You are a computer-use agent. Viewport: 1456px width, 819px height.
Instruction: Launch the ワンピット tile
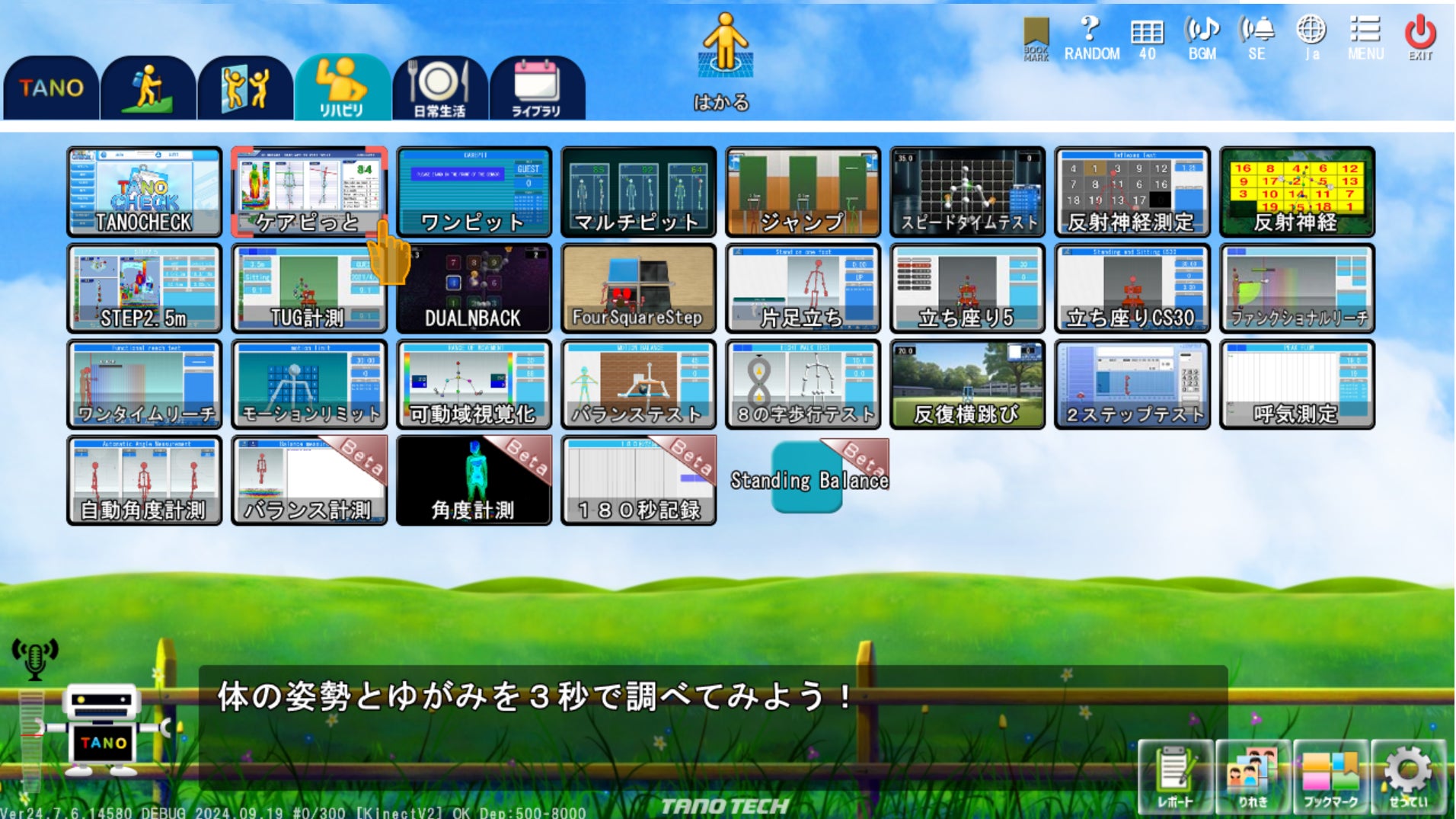pyautogui.click(x=474, y=192)
